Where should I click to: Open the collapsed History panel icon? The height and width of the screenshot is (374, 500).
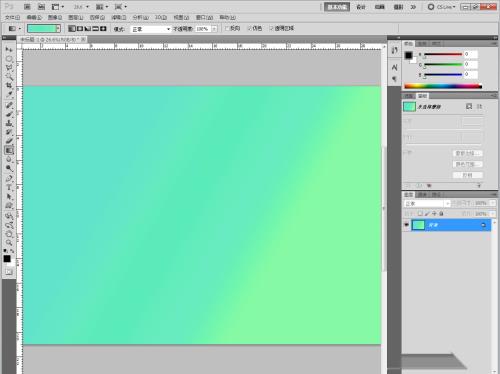(x=395, y=50)
